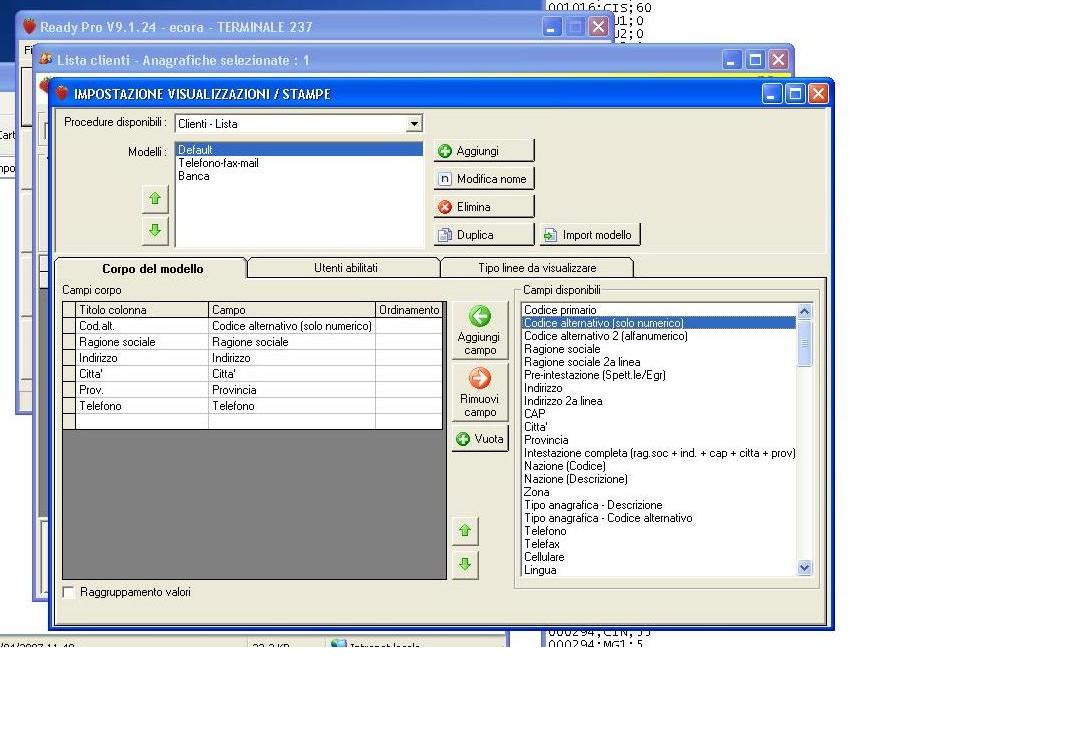Maximize the Lista clienti window
The width and height of the screenshot is (1079, 734).
tap(755, 60)
